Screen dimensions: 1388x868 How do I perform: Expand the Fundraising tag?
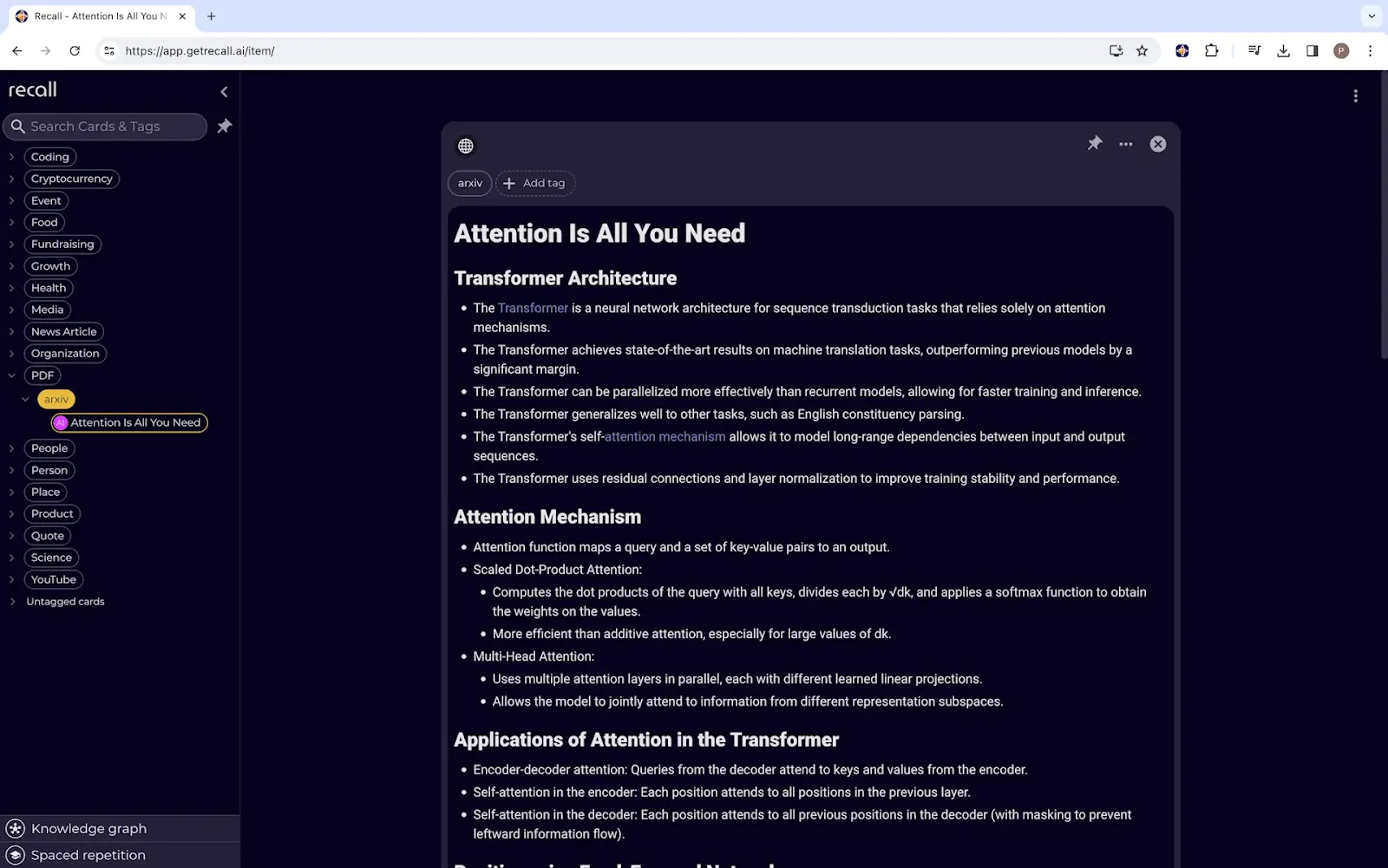click(11, 245)
